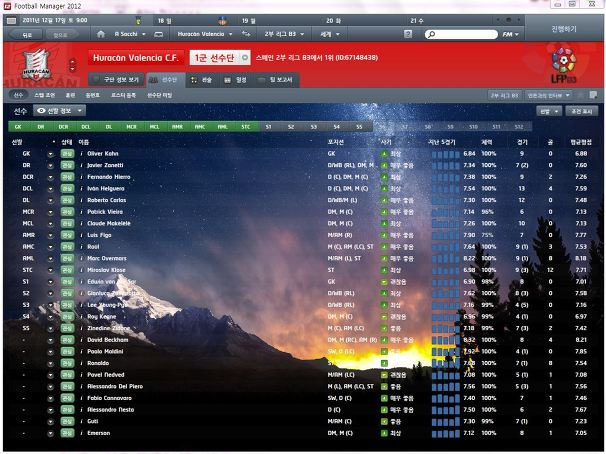Go to the Home screen icon

point(100,34)
